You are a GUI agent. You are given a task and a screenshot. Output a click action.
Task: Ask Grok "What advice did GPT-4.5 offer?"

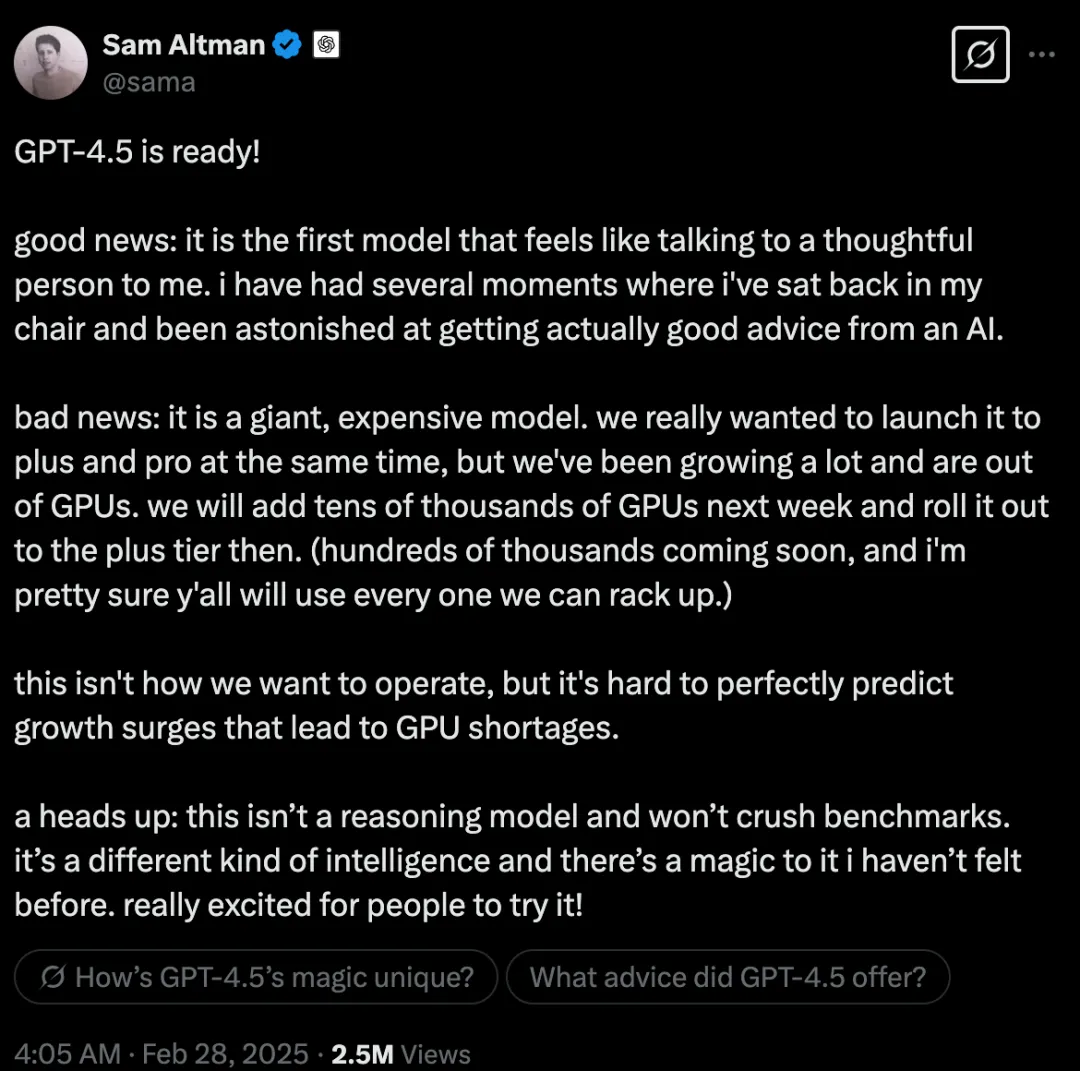pos(728,977)
